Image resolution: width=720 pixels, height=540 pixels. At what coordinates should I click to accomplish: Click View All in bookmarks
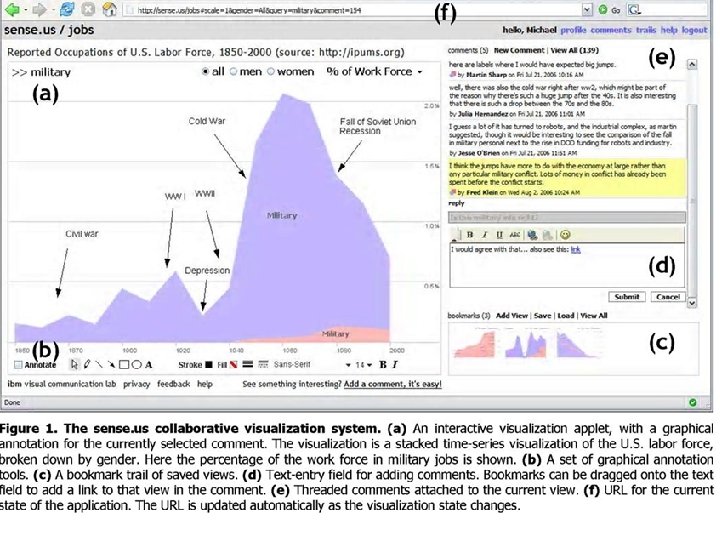(x=593, y=315)
